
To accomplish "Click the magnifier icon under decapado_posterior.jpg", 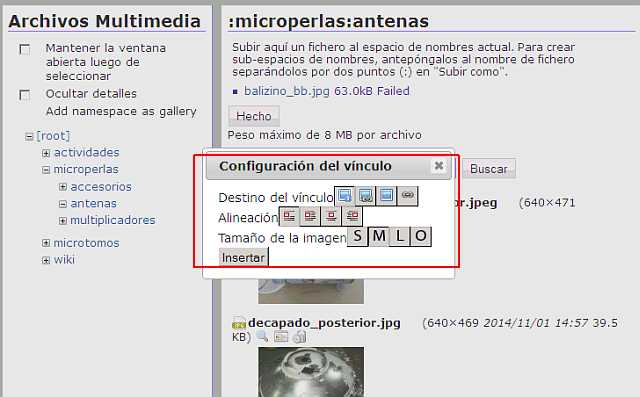I will pyautogui.click(x=262, y=337).
